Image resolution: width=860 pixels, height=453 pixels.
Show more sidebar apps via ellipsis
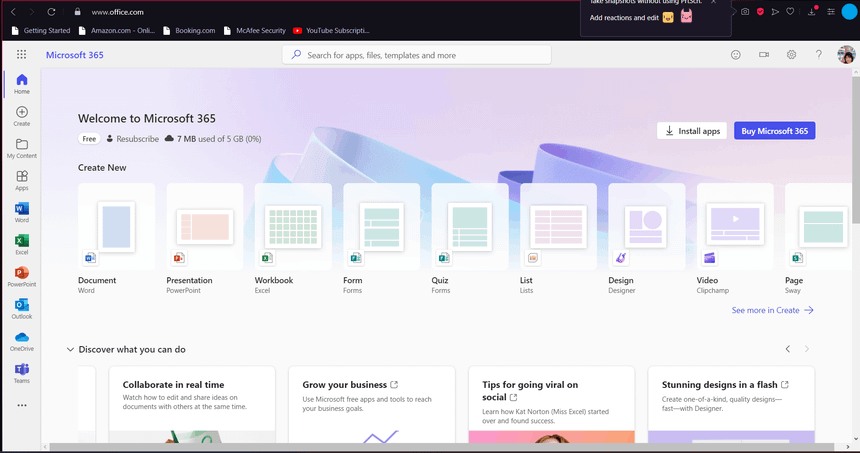21,405
